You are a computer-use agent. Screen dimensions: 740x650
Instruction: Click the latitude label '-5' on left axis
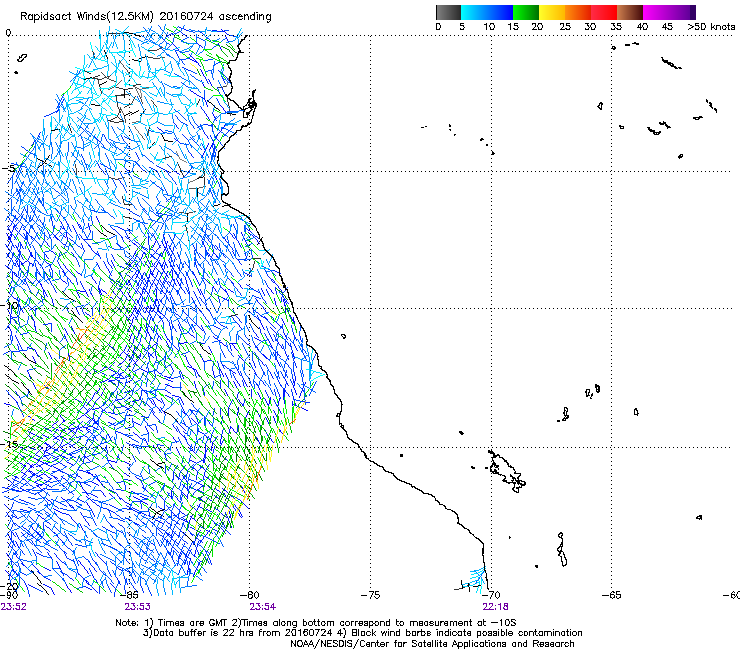pos(8,168)
